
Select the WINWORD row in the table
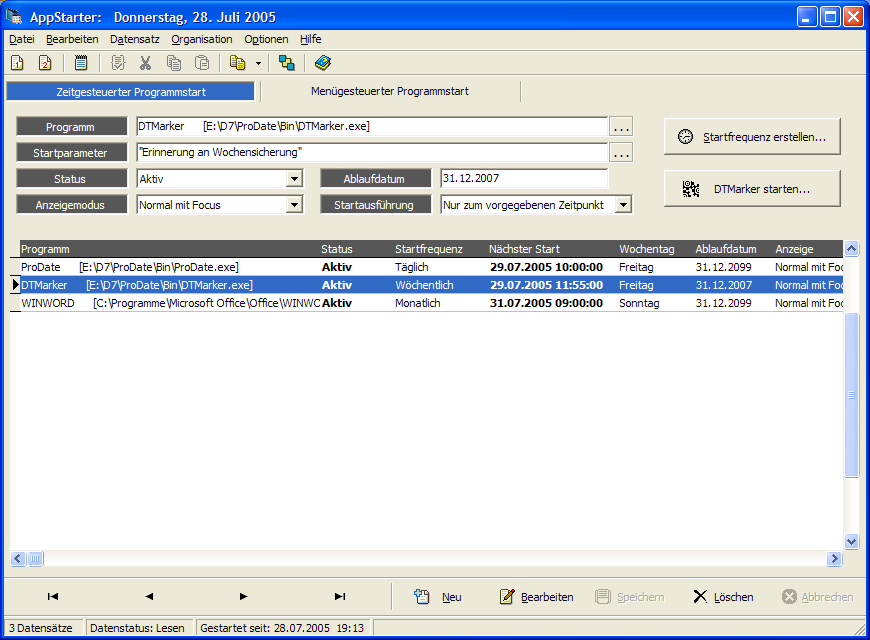point(170,303)
